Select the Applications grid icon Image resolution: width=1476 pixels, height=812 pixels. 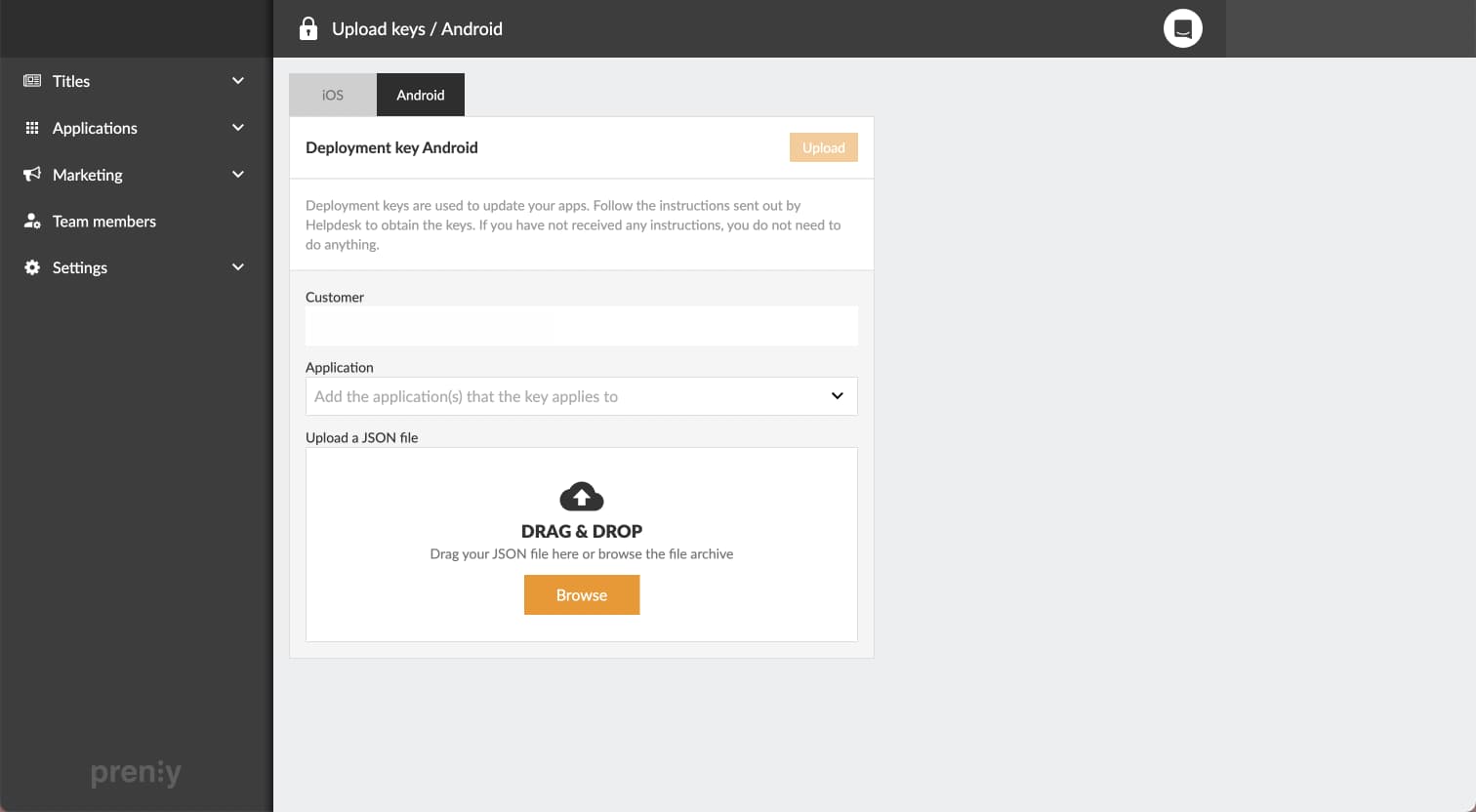(31, 127)
